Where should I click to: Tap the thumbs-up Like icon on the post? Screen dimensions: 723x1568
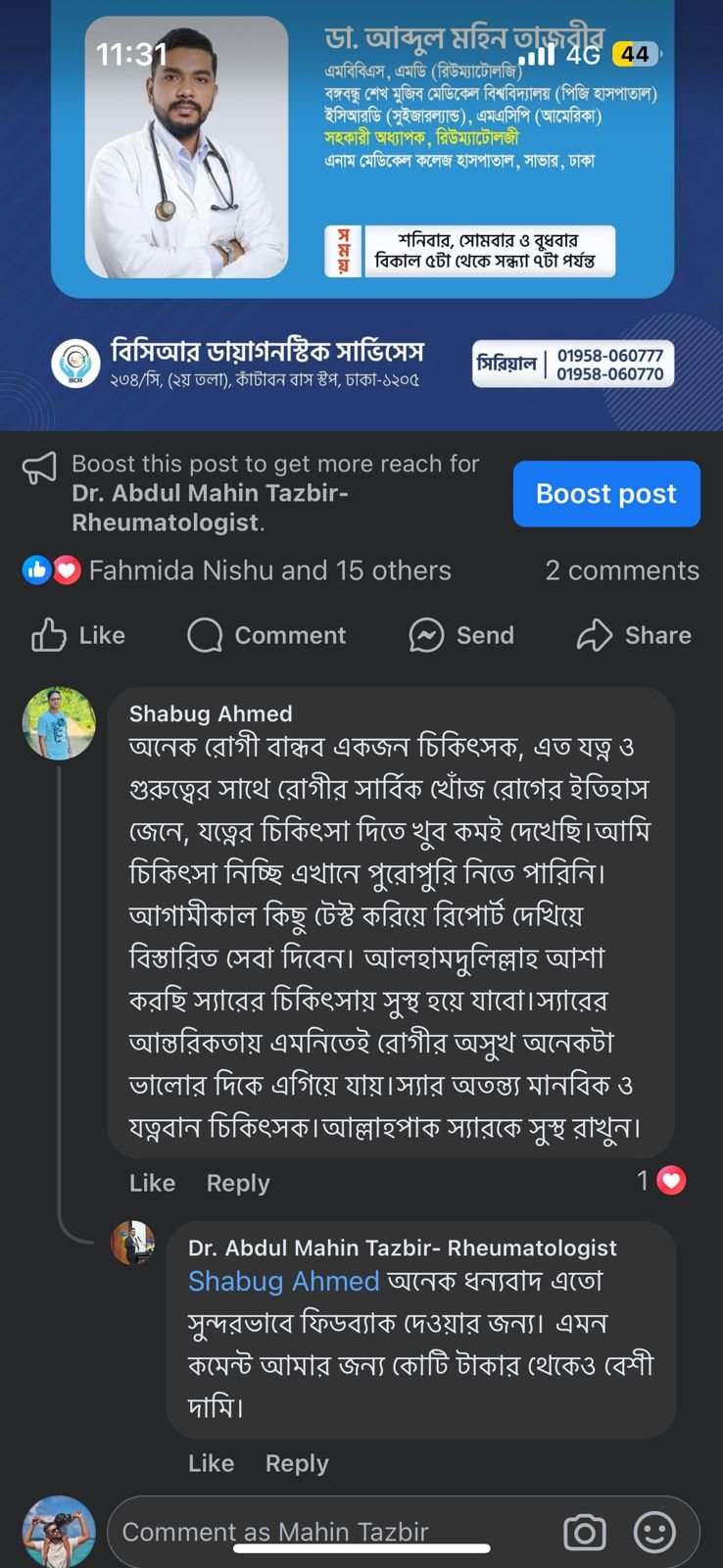point(49,635)
